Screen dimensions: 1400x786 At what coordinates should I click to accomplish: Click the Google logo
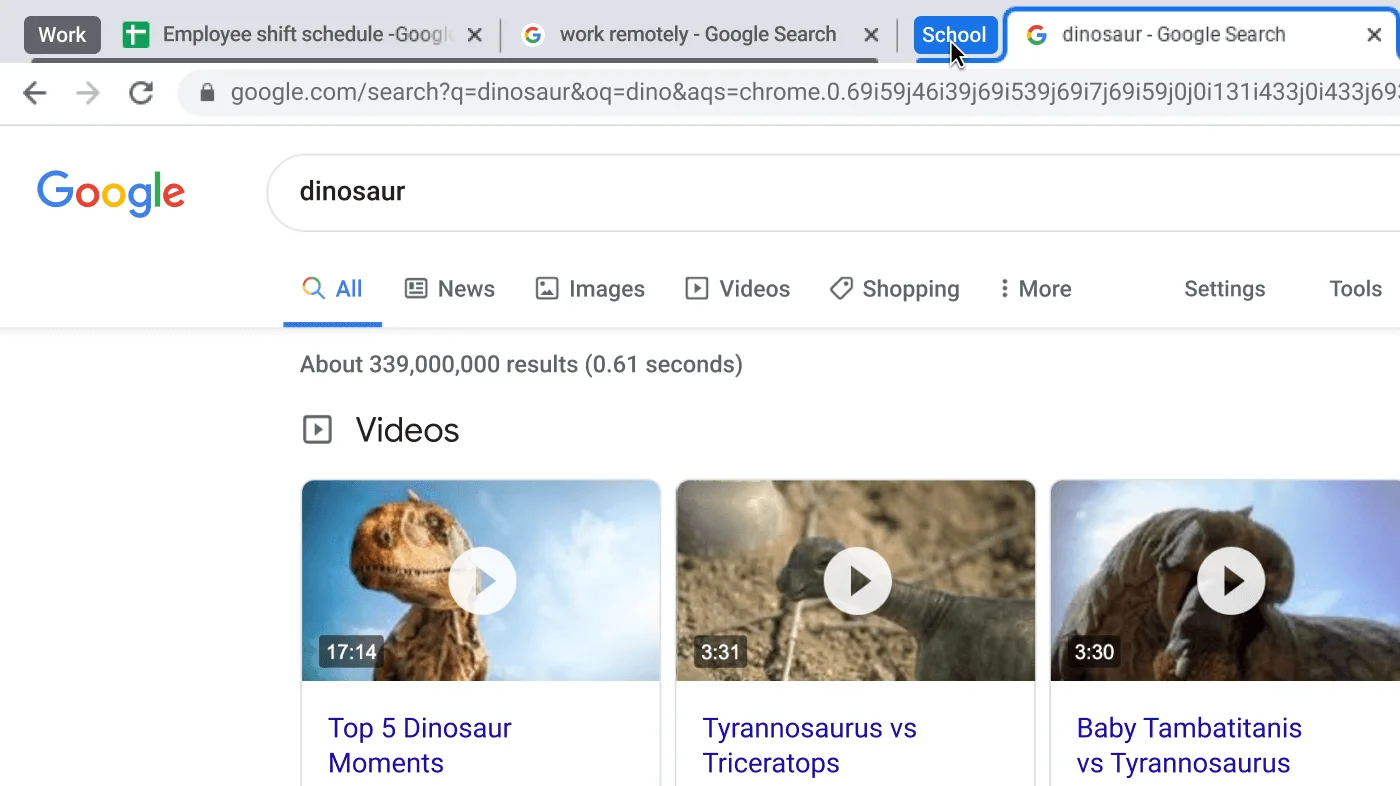111,192
